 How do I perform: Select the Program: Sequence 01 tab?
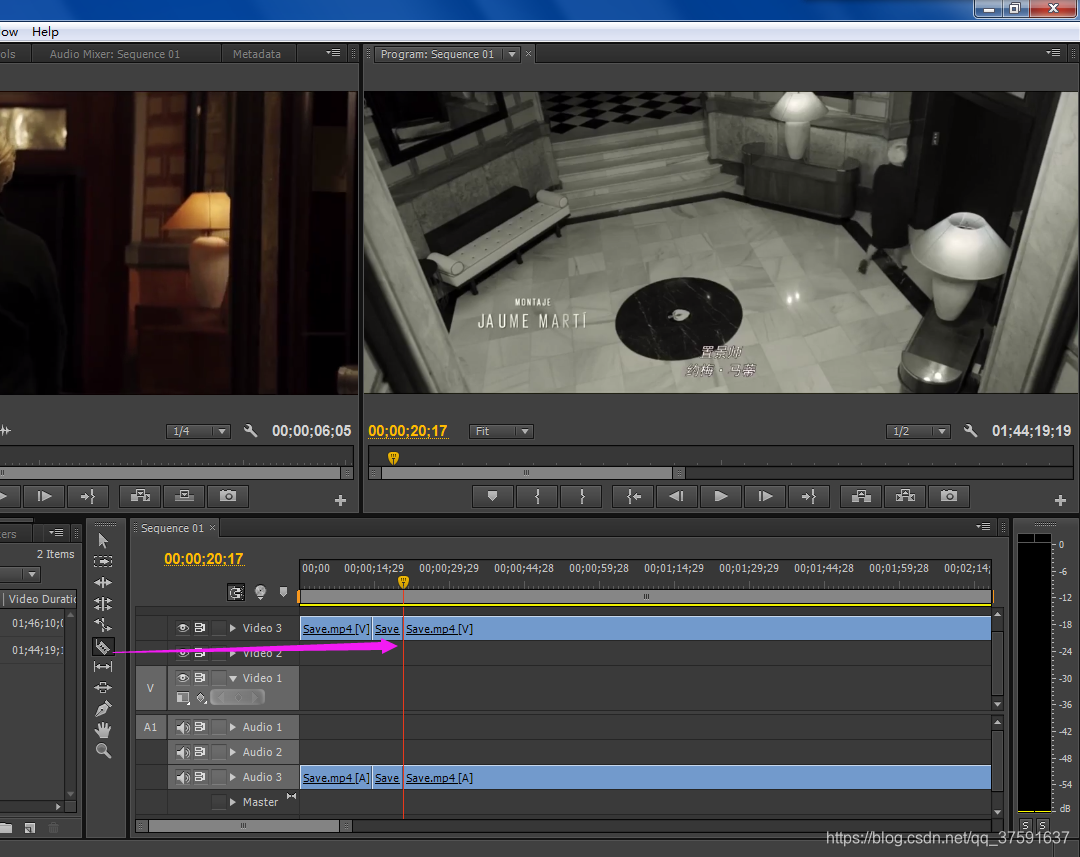(437, 54)
